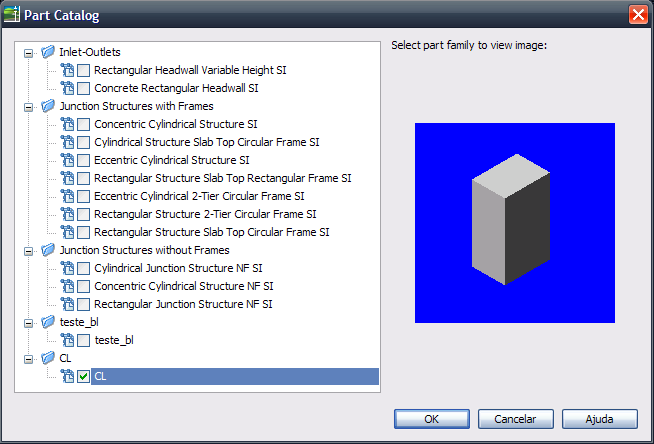
Task: Click part icon beside Rectangular Structure Slab Top Circular Frame SI
Action: click(x=67, y=232)
